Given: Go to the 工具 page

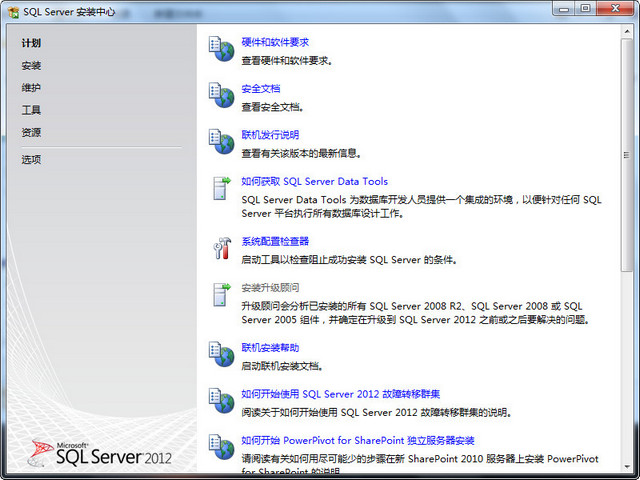Looking at the screenshot, I should 31,110.
